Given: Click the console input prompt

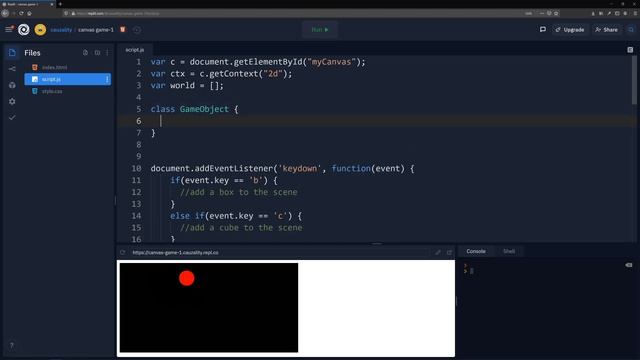Looking at the screenshot, I should tap(471, 271).
